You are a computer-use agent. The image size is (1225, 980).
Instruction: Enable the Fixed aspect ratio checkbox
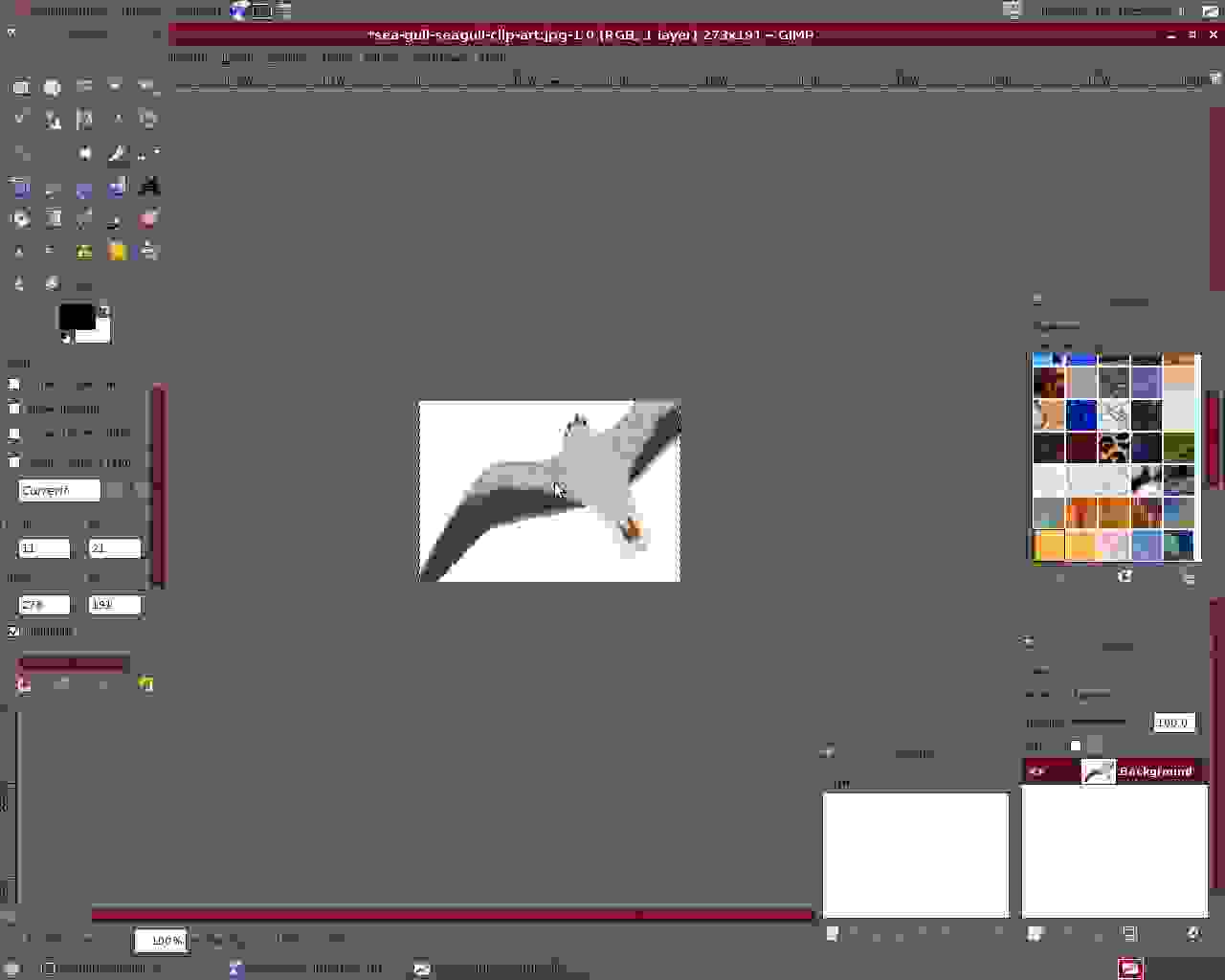pyautogui.click(x=13, y=462)
